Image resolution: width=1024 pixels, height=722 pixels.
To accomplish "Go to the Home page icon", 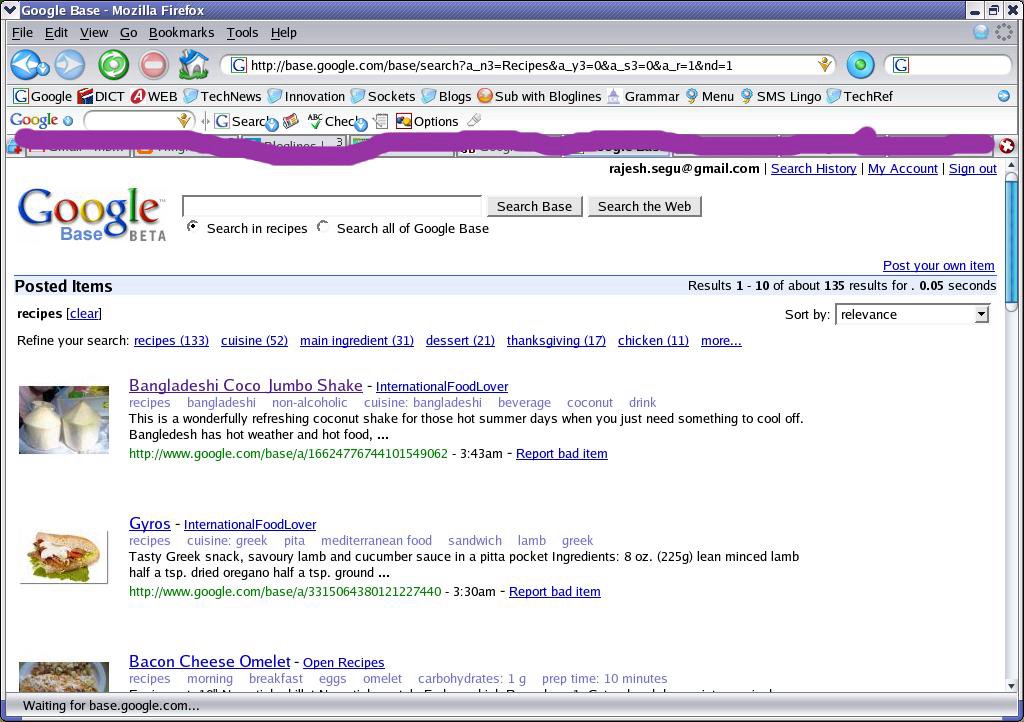I will pos(193,65).
